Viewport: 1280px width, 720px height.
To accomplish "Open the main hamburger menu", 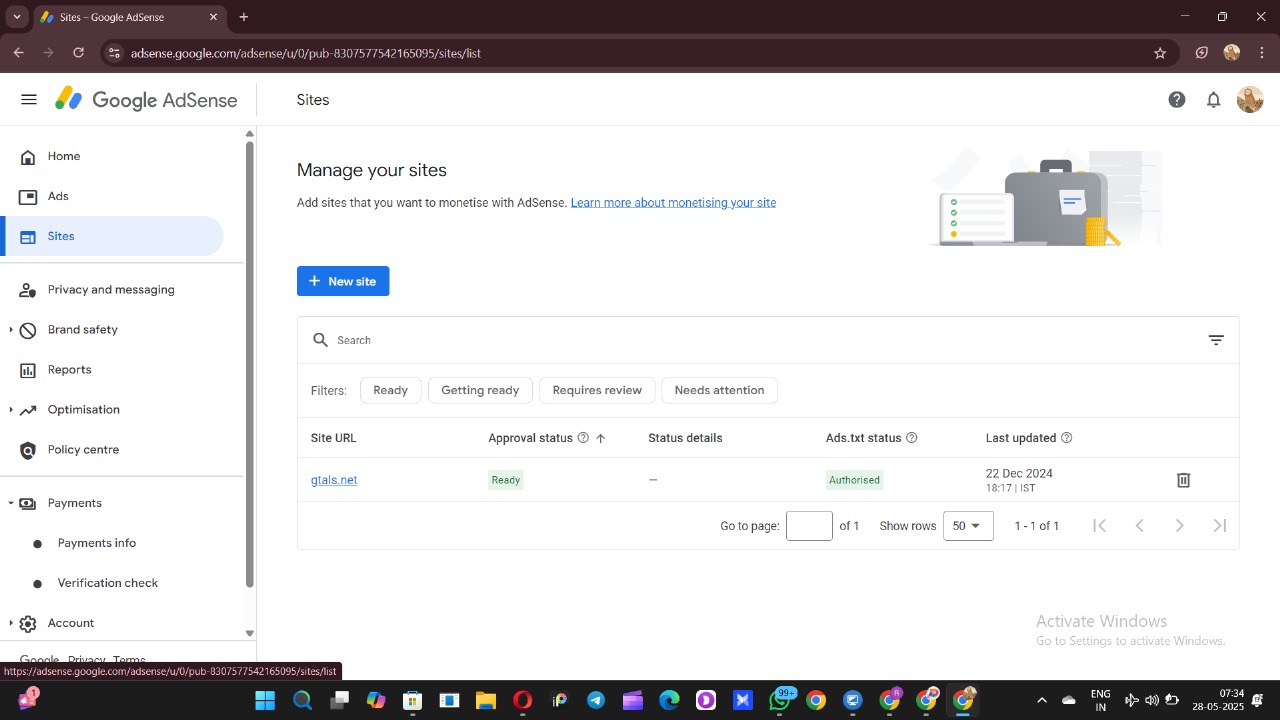I will click(x=29, y=99).
